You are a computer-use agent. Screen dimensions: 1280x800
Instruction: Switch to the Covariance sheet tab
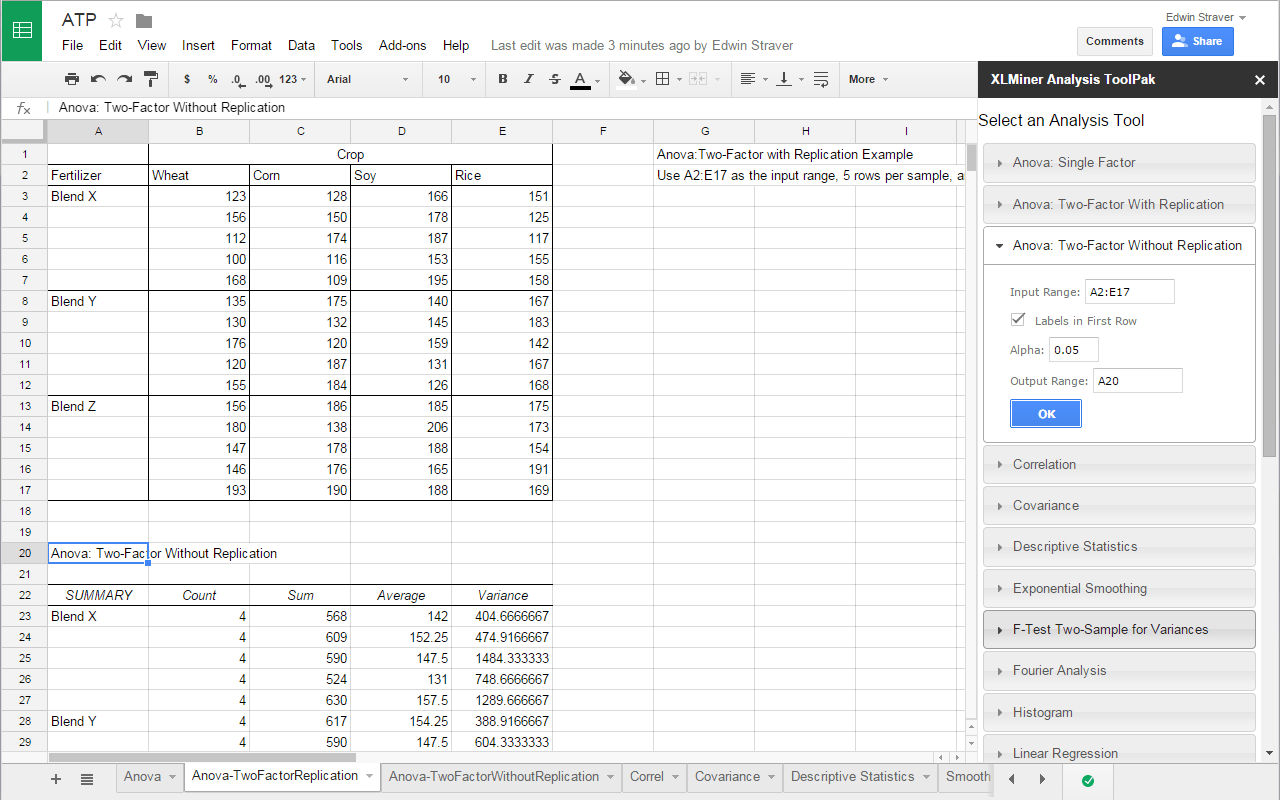[x=727, y=776]
